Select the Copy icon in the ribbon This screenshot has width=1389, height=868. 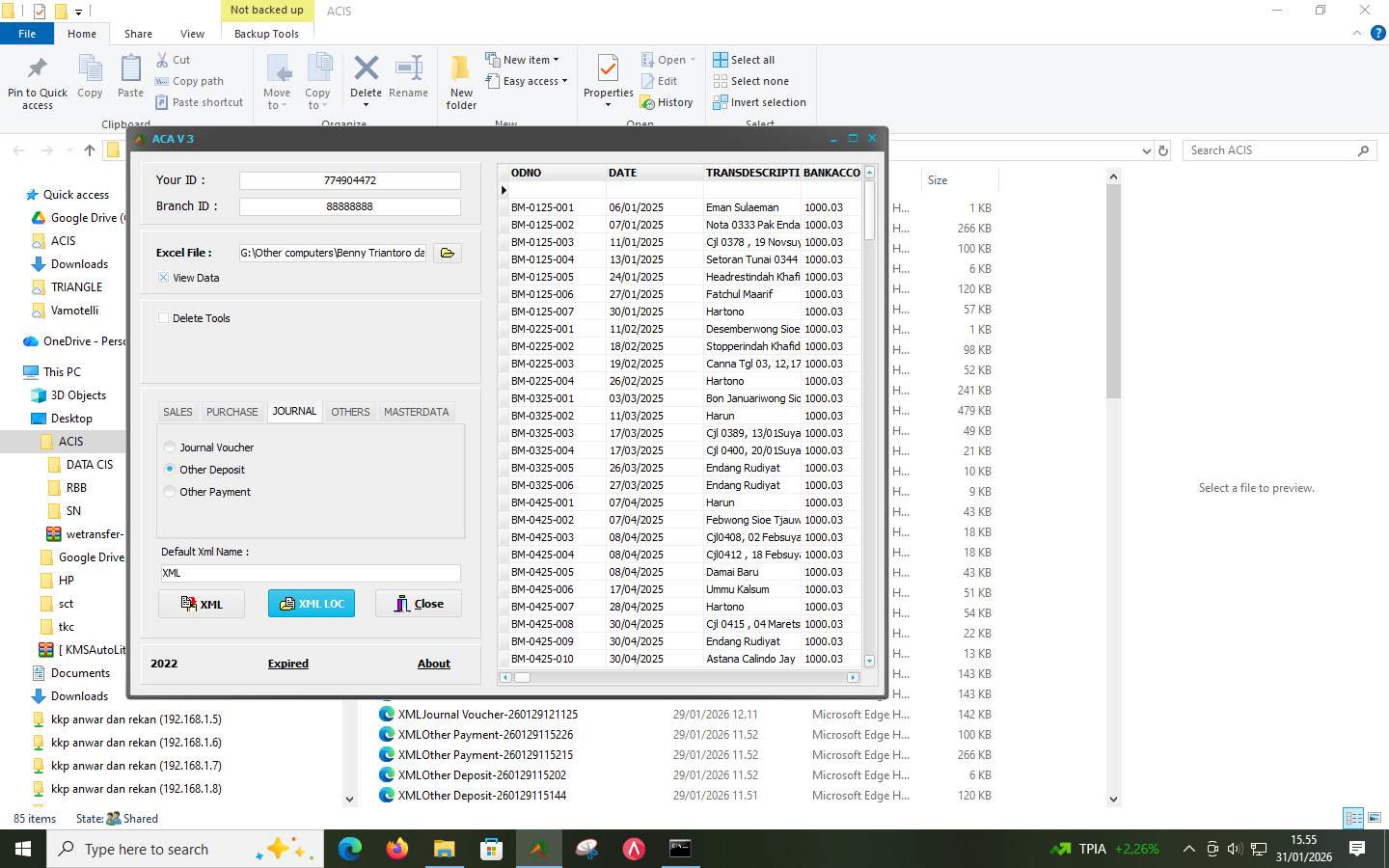pos(90,72)
